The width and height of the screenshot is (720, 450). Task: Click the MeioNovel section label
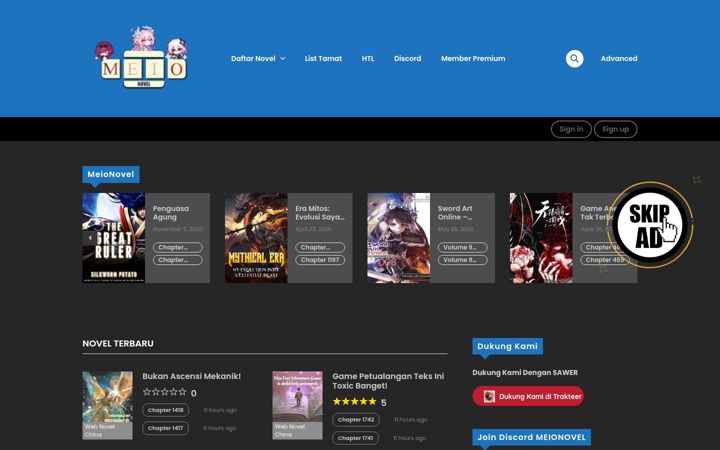(x=111, y=174)
